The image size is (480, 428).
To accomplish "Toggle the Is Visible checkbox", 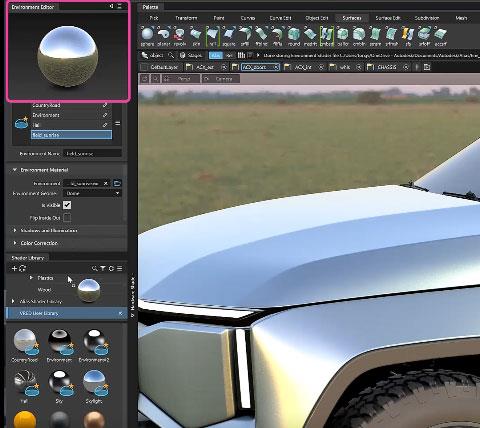I will 67,205.
